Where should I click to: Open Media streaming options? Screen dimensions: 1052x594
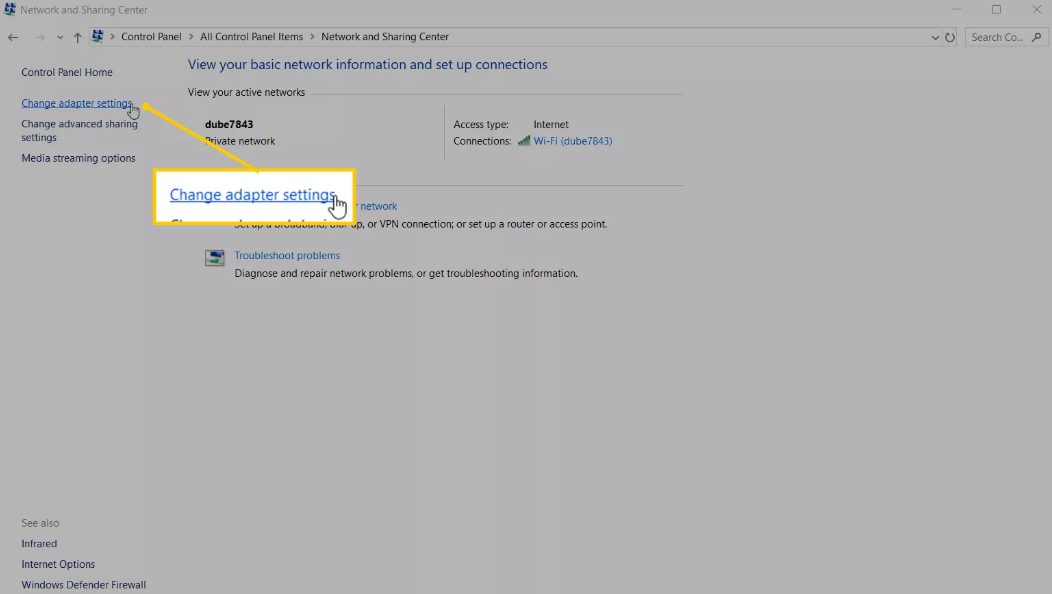[x=78, y=158]
